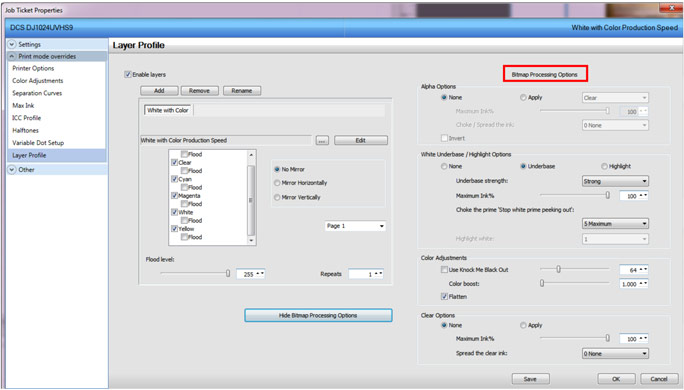The width and height of the screenshot is (684, 390).
Task: Select Clear Options None radio button
Action: [444, 325]
